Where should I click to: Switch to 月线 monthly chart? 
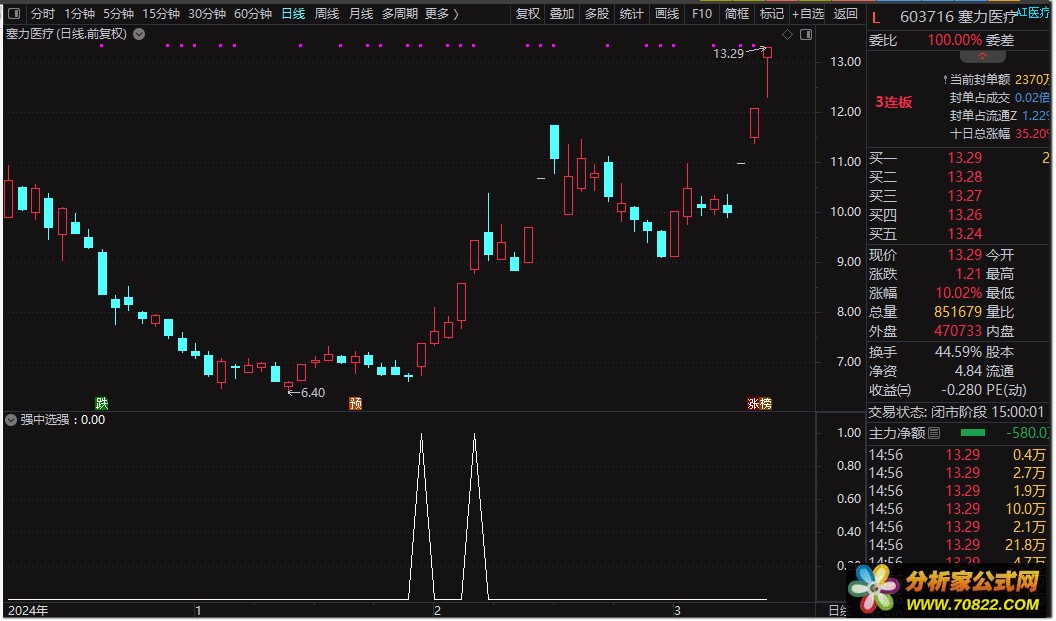361,13
